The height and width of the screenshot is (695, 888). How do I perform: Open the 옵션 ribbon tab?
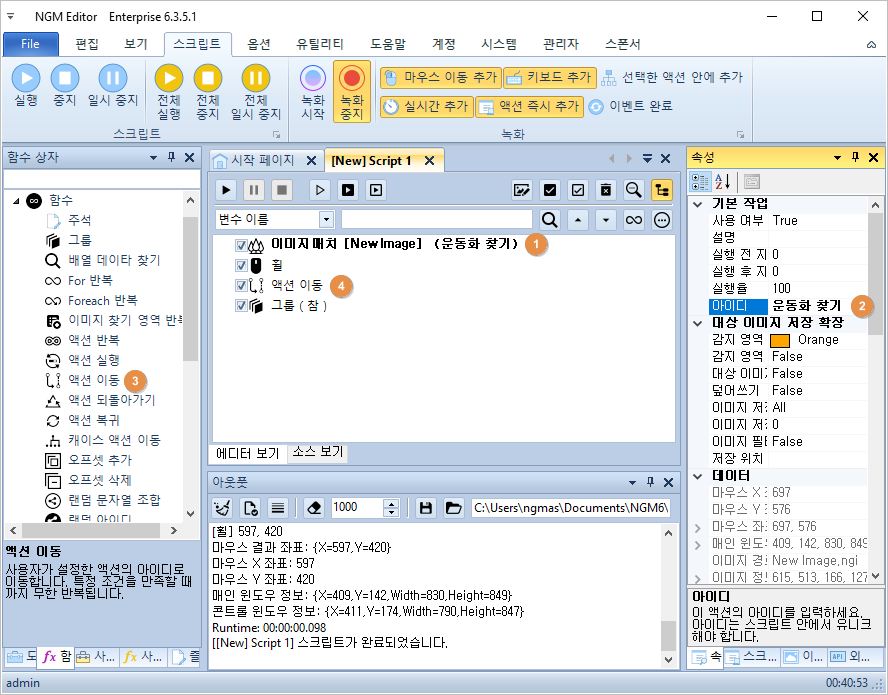(x=259, y=44)
